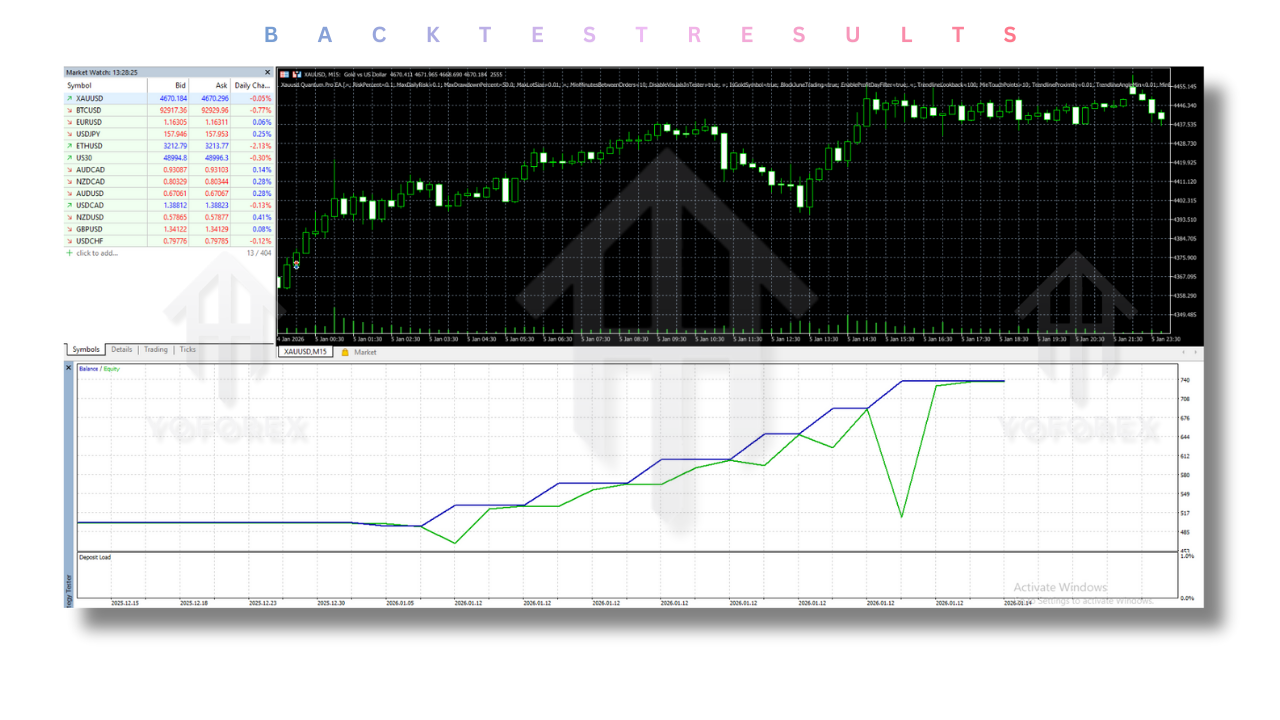
Task: Click the red down-arrow icon next to BTCUSD
Action: (69, 110)
